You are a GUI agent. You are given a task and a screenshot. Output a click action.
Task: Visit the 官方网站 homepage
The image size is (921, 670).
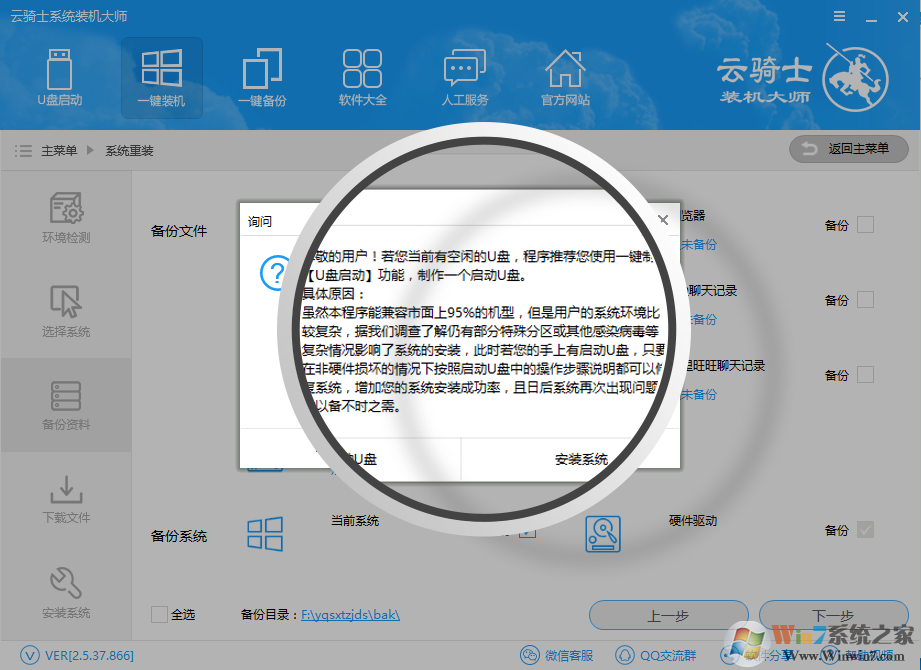point(564,78)
